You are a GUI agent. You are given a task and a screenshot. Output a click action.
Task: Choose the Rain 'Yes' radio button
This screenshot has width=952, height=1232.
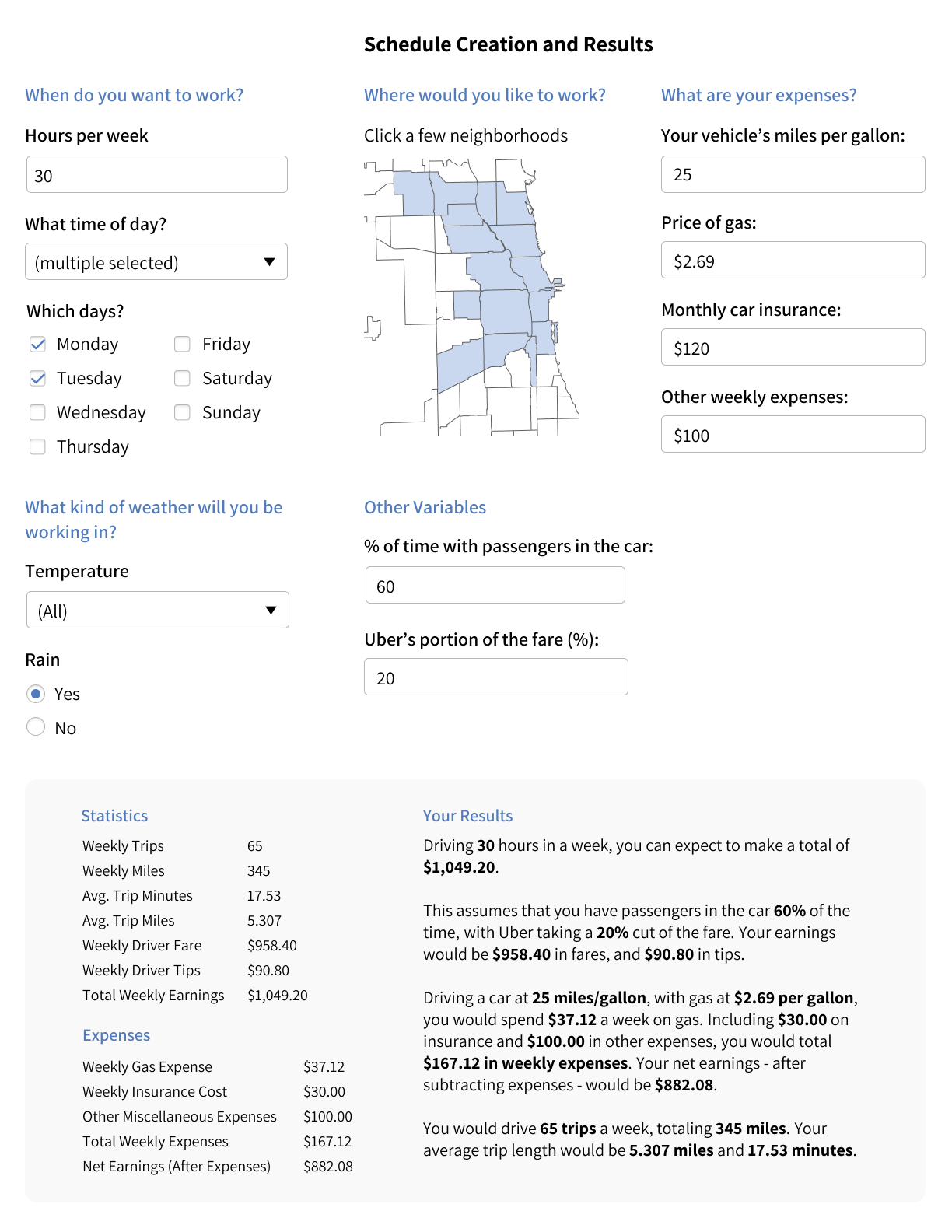pyautogui.click(x=36, y=692)
